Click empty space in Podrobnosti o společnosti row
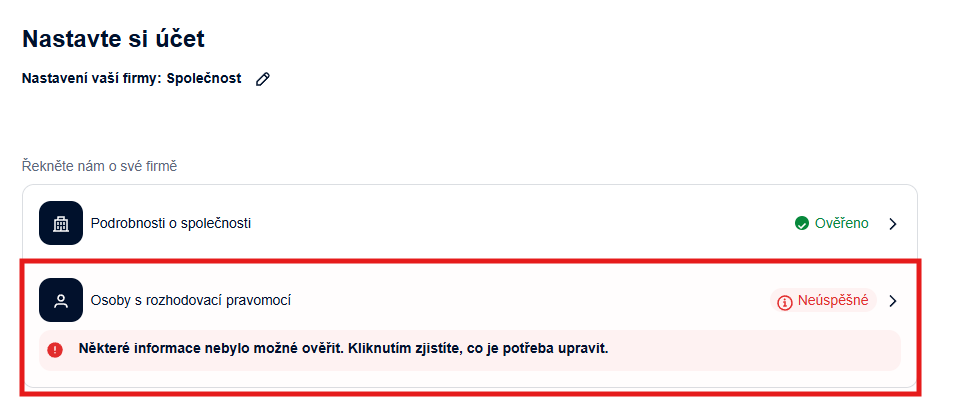This screenshot has width=971, height=410. [520, 223]
